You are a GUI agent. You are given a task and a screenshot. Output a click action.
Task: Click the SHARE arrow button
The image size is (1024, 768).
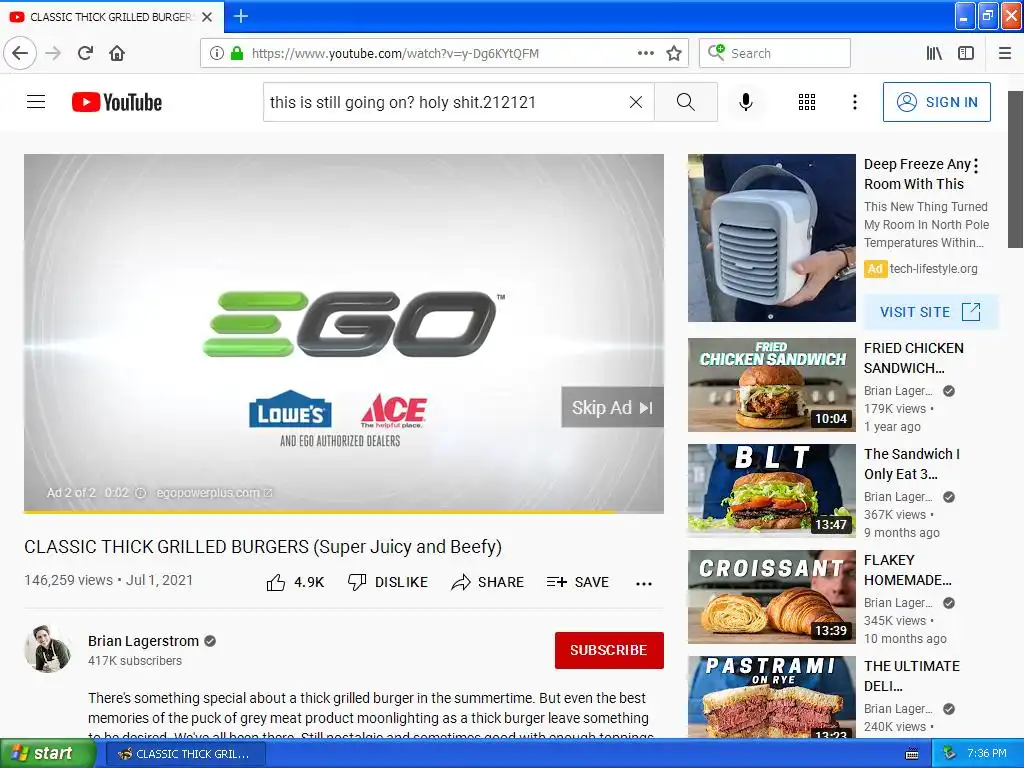tap(487, 582)
